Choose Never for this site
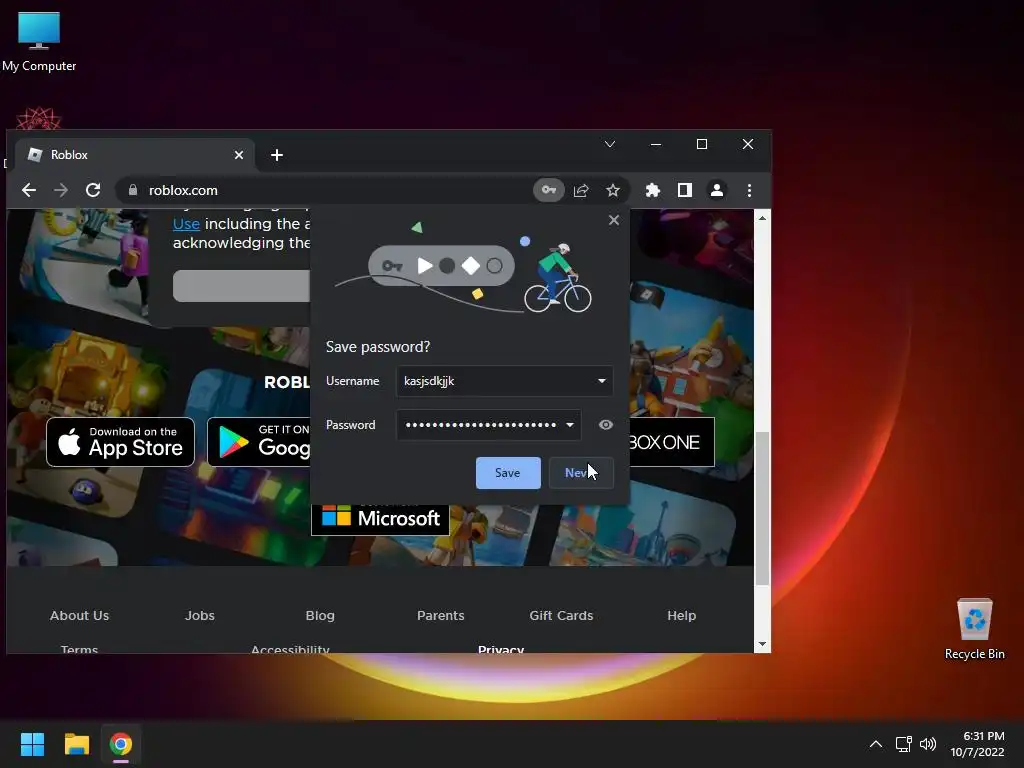 (x=581, y=473)
